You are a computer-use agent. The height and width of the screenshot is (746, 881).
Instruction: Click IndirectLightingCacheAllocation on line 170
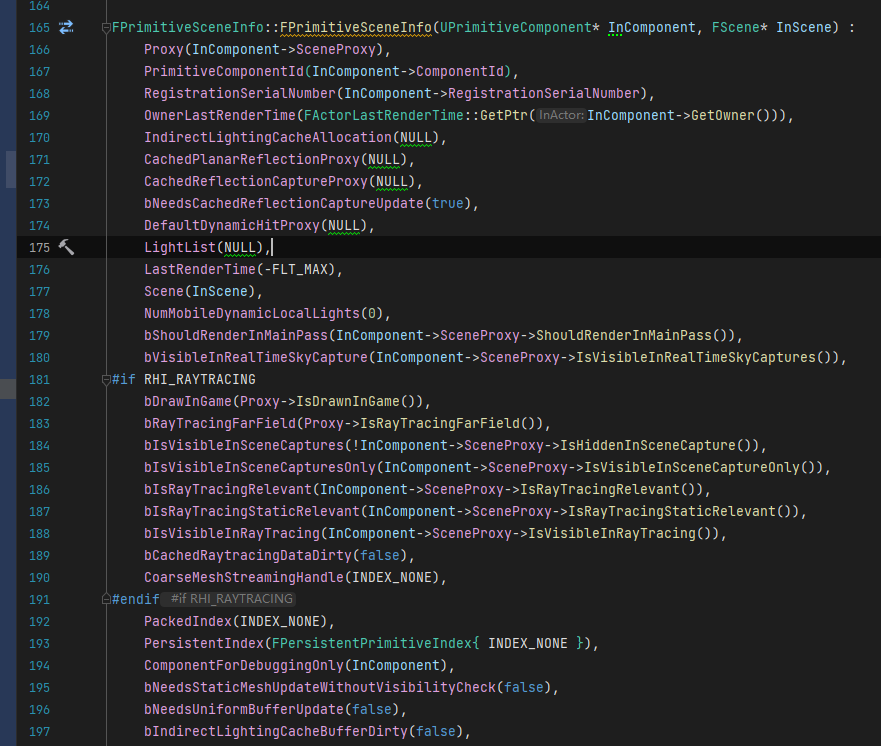tap(267, 138)
